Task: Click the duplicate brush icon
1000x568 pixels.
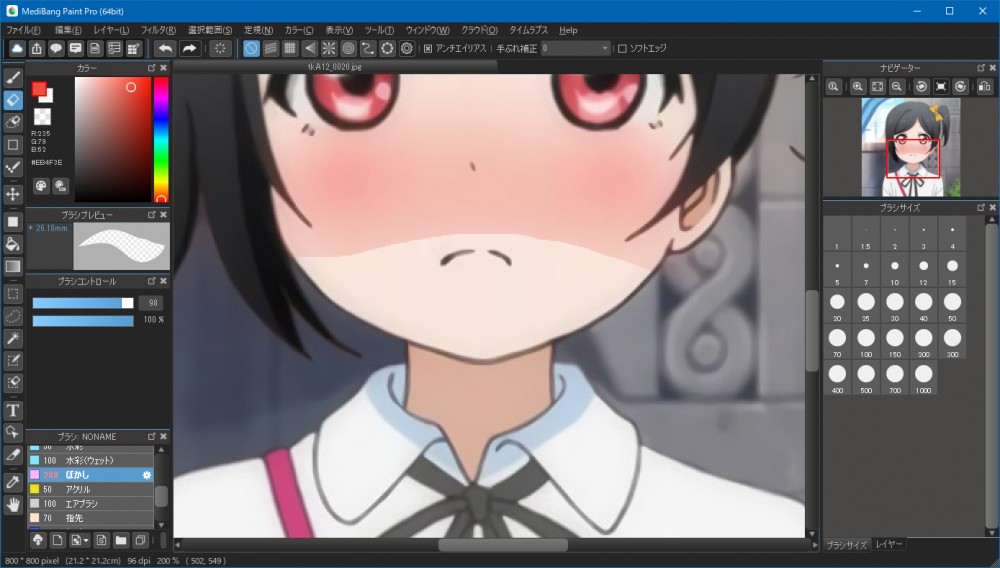Action: click(140, 541)
